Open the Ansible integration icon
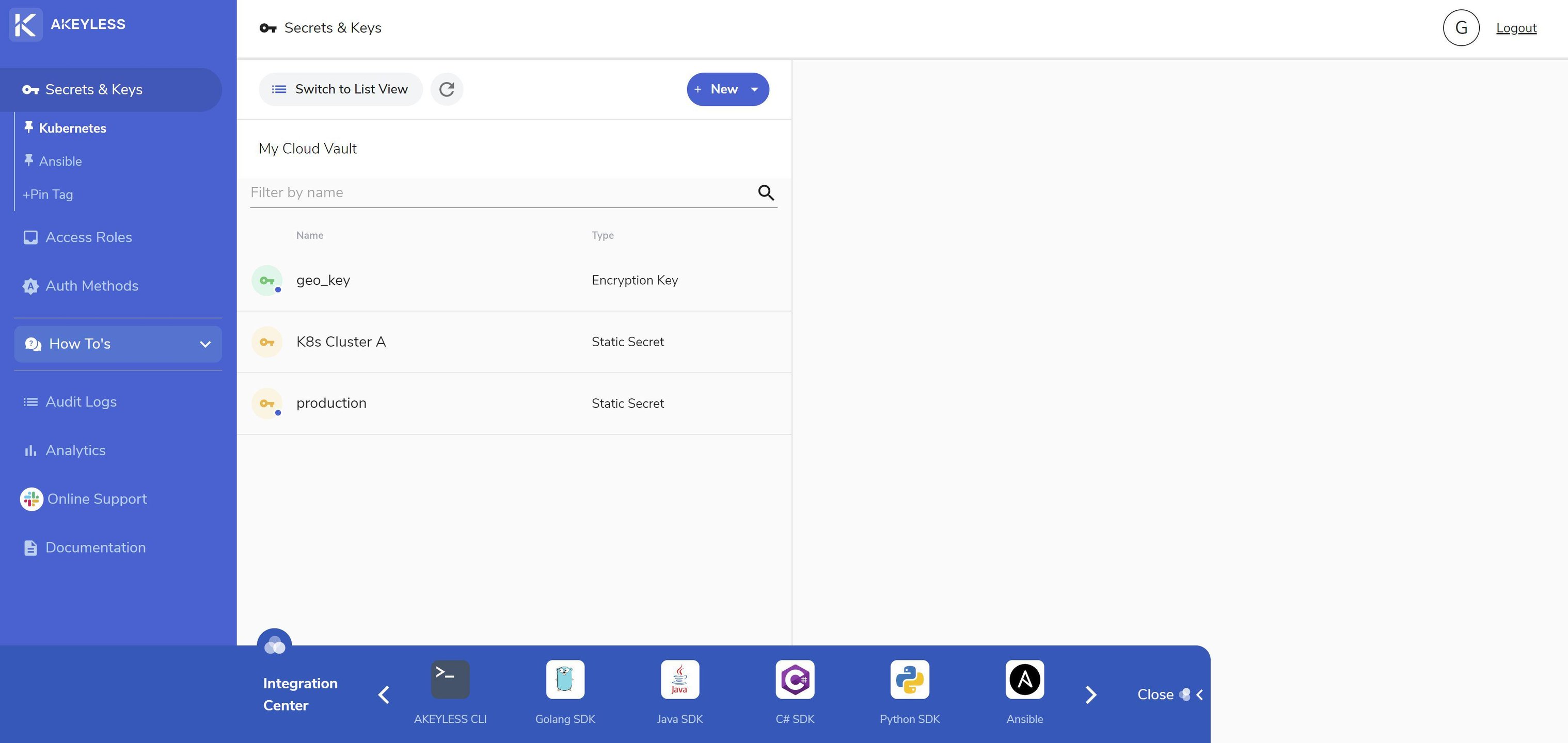Viewport: 1568px width, 743px height. (1024, 680)
